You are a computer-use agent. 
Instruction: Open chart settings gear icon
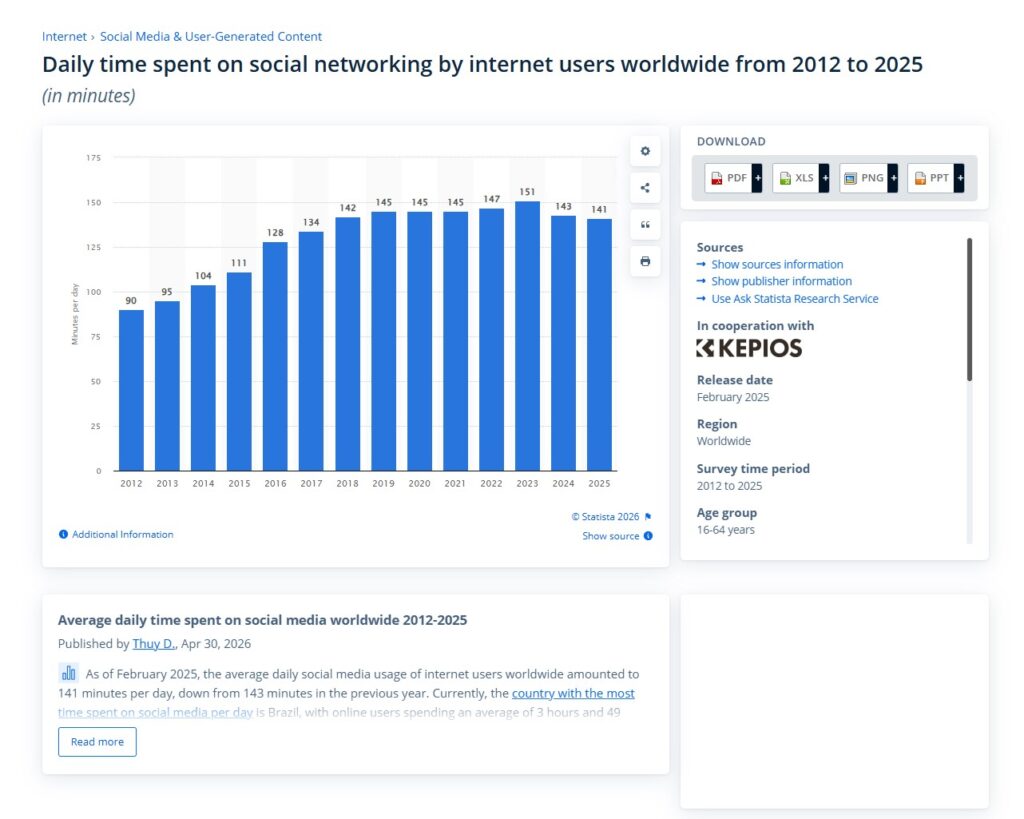point(645,151)
